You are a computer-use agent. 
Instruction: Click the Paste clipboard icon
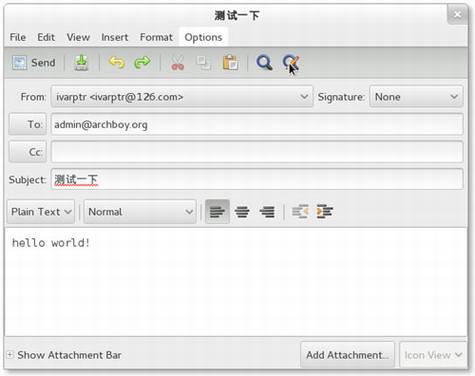[x=230, y=63]
